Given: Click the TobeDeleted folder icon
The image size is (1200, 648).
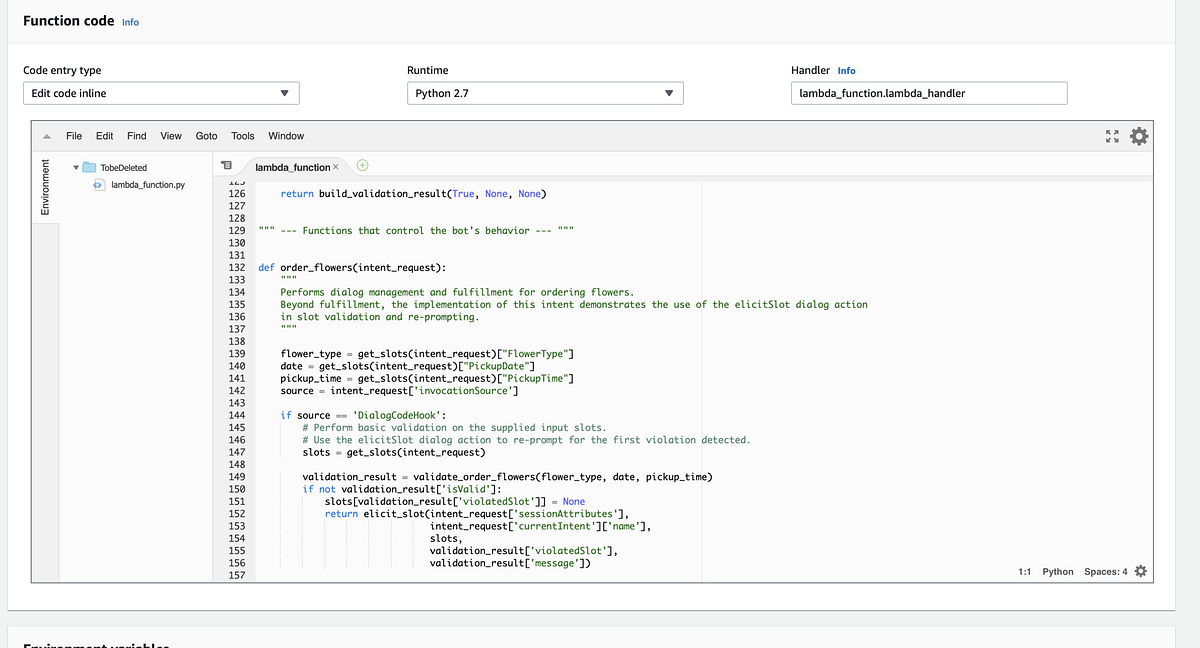Looking at the screenshot, I should pos(88,167).
